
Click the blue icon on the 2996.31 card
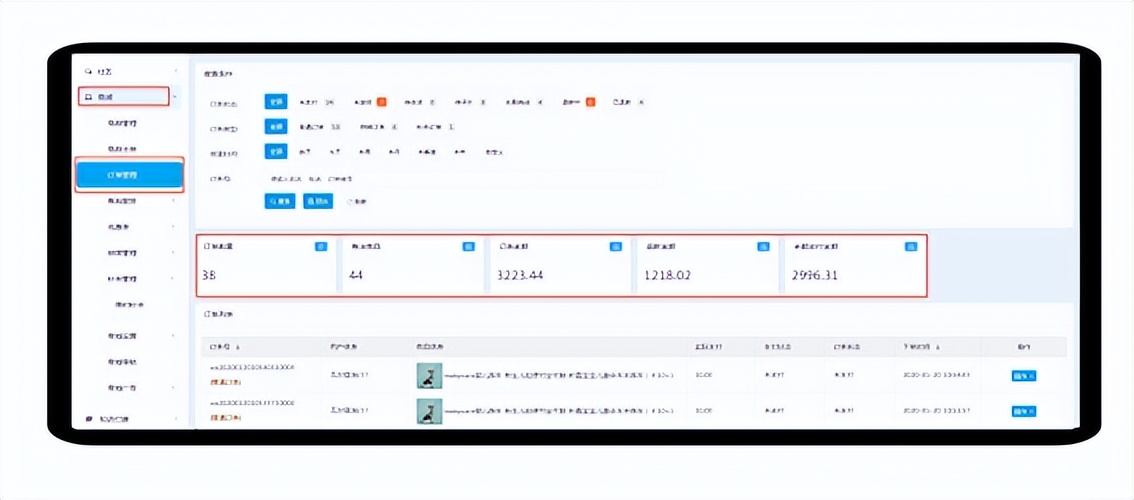point(911,247)
